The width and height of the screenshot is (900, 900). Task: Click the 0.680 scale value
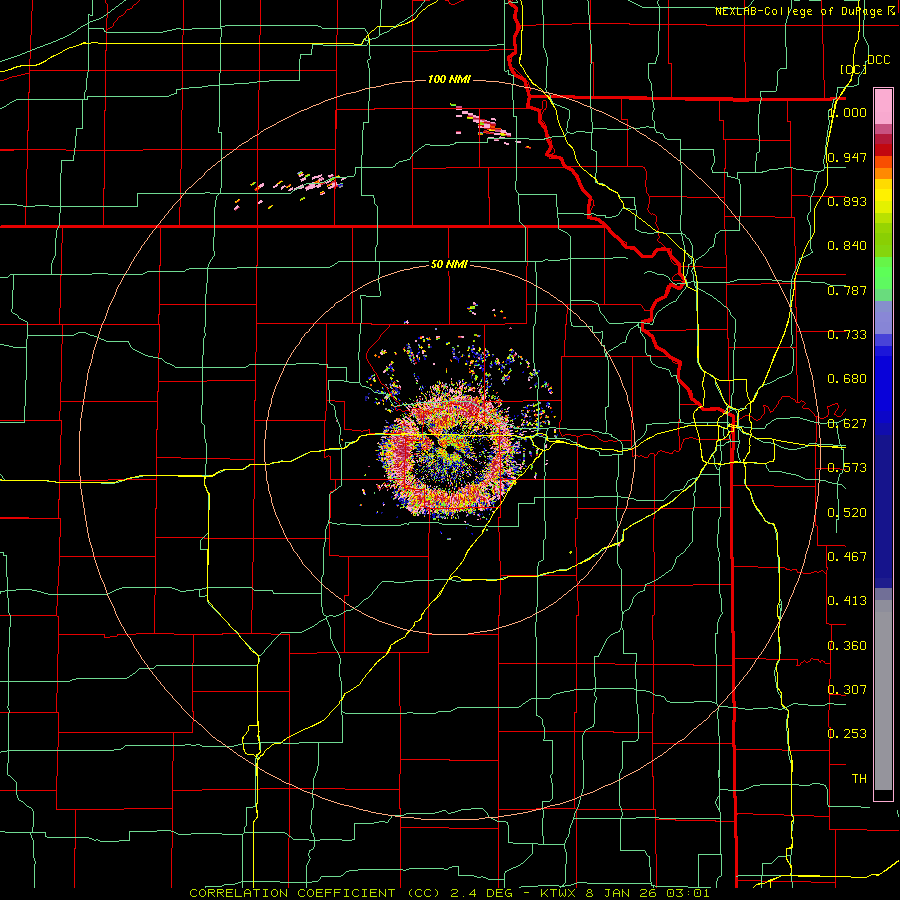click(847, 379)
